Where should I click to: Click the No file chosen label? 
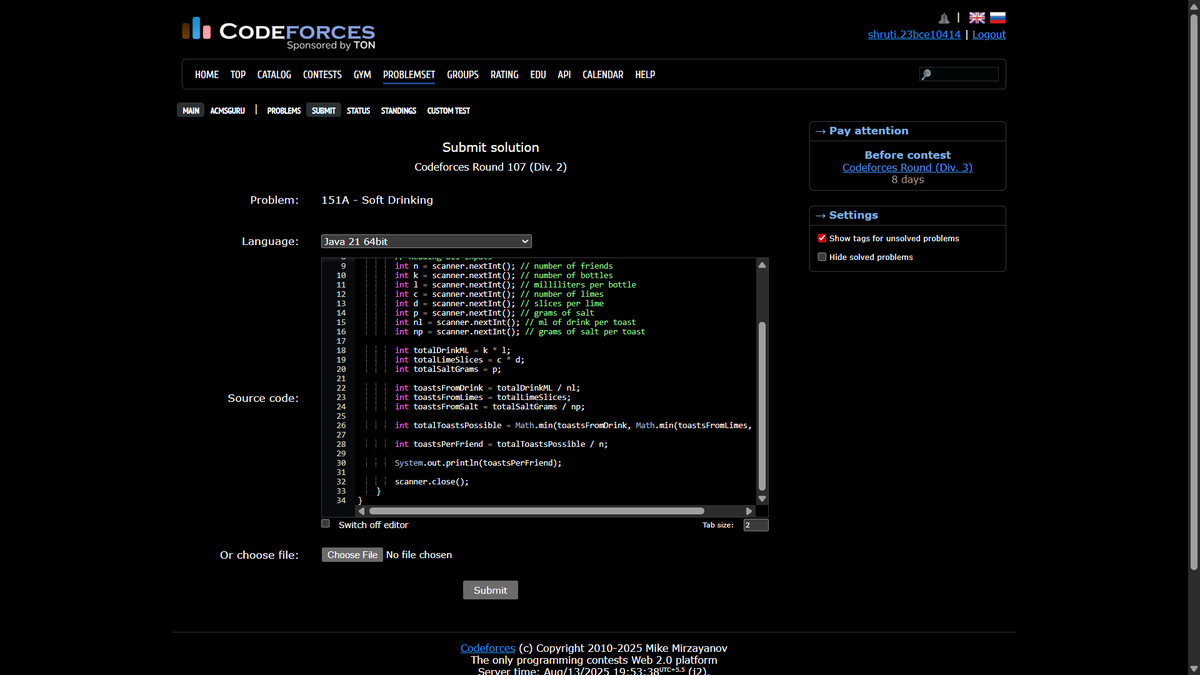click(419, 555)
